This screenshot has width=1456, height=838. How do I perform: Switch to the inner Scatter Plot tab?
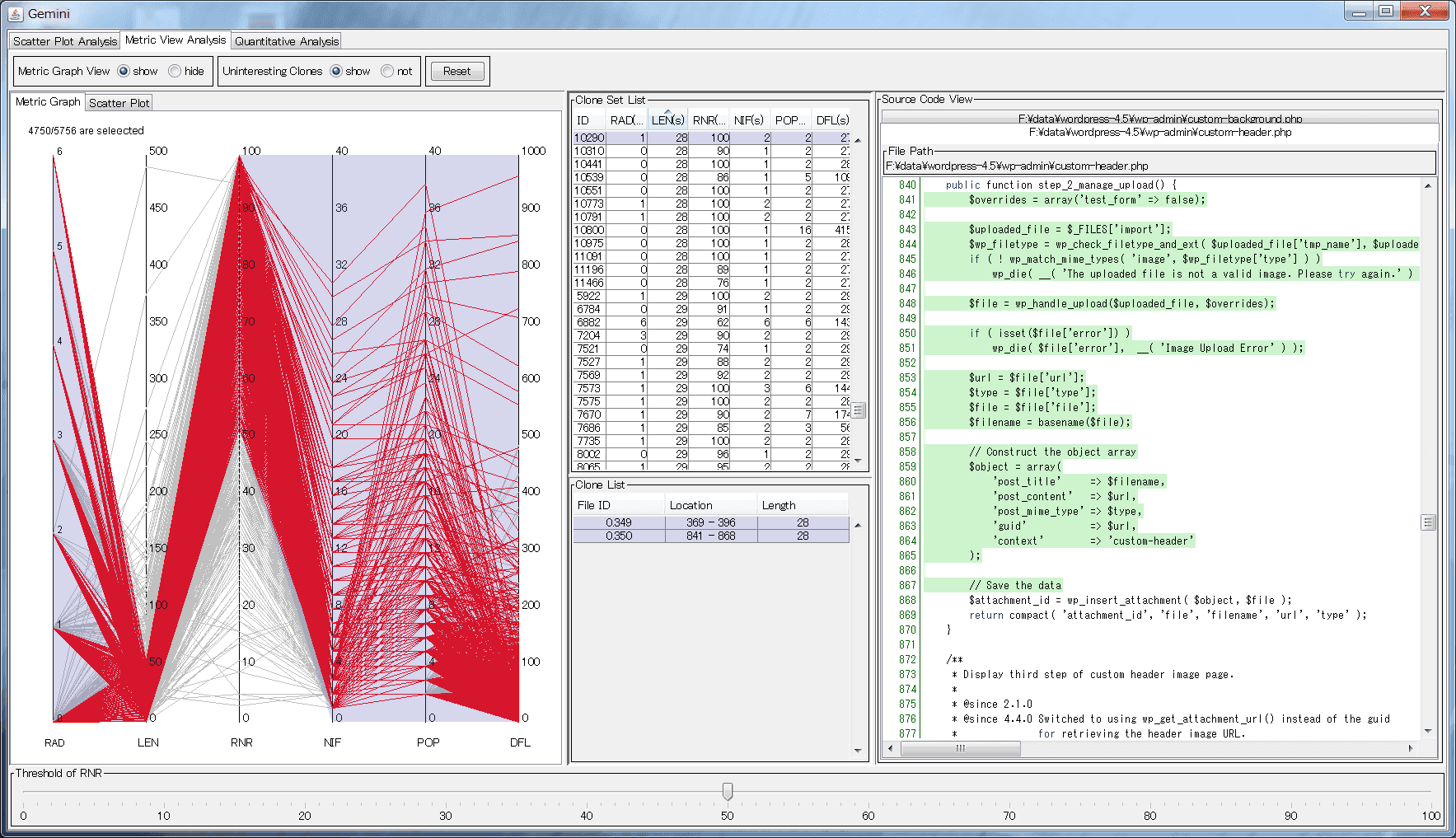coord(119,103)
